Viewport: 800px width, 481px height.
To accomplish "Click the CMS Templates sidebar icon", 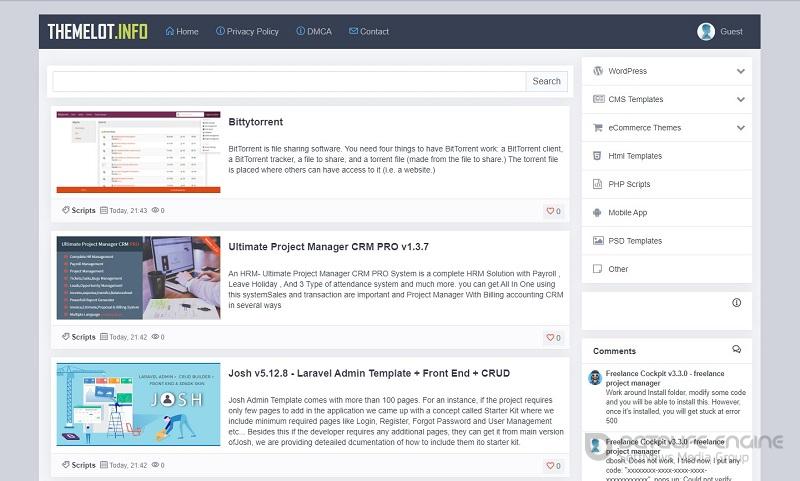I will tap(598, 99).
